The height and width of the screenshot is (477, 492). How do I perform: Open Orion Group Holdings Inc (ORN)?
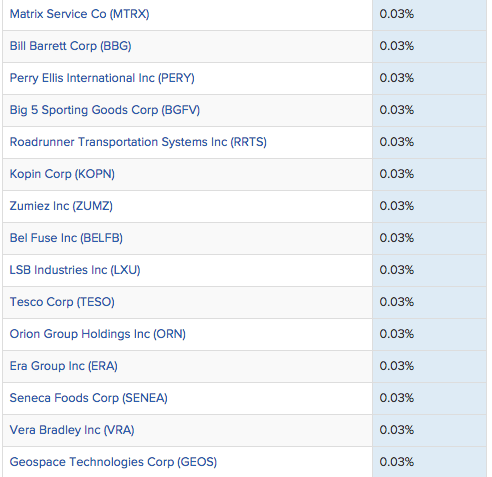98,334
